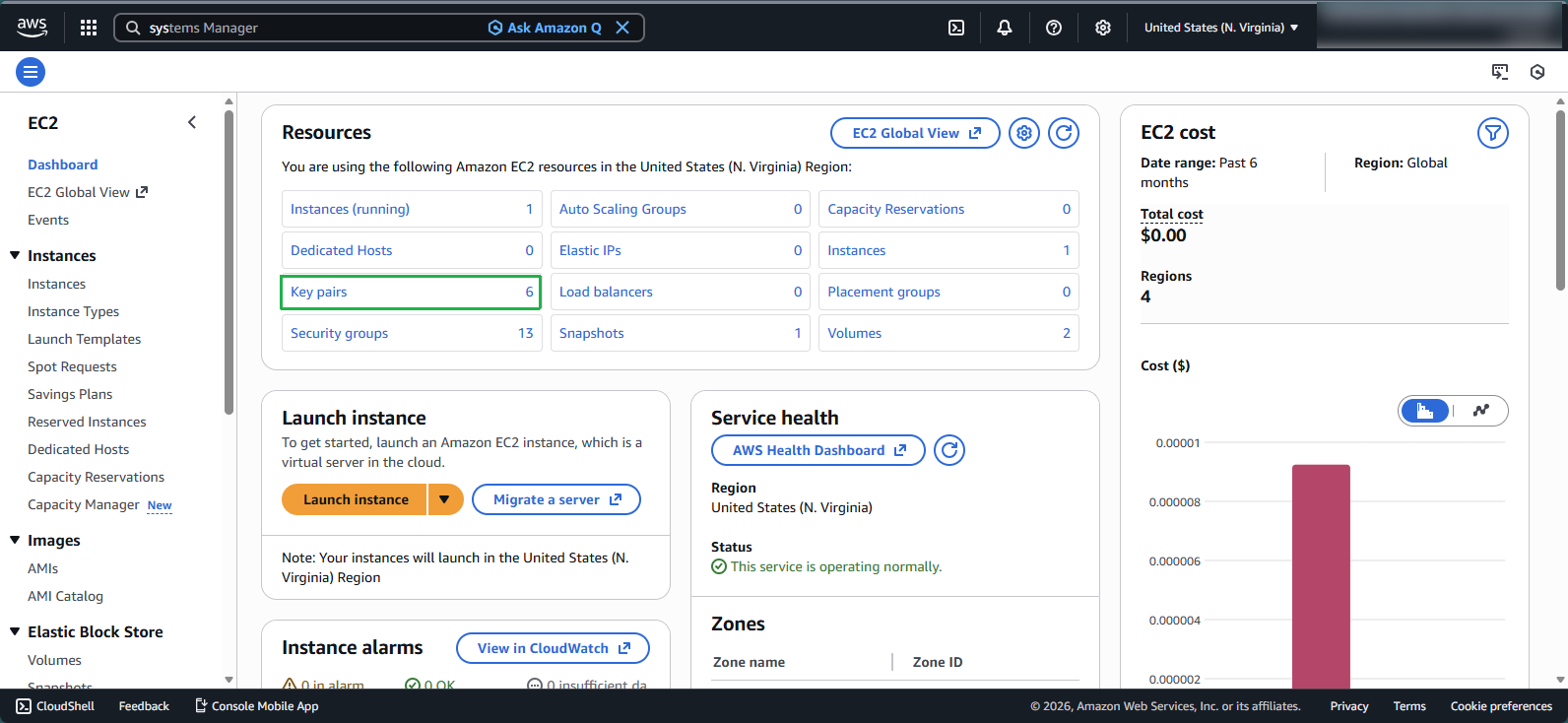Open AMIs in sidebar
The height and width of the screenshot is (723, 1568).
pos(43,568)
